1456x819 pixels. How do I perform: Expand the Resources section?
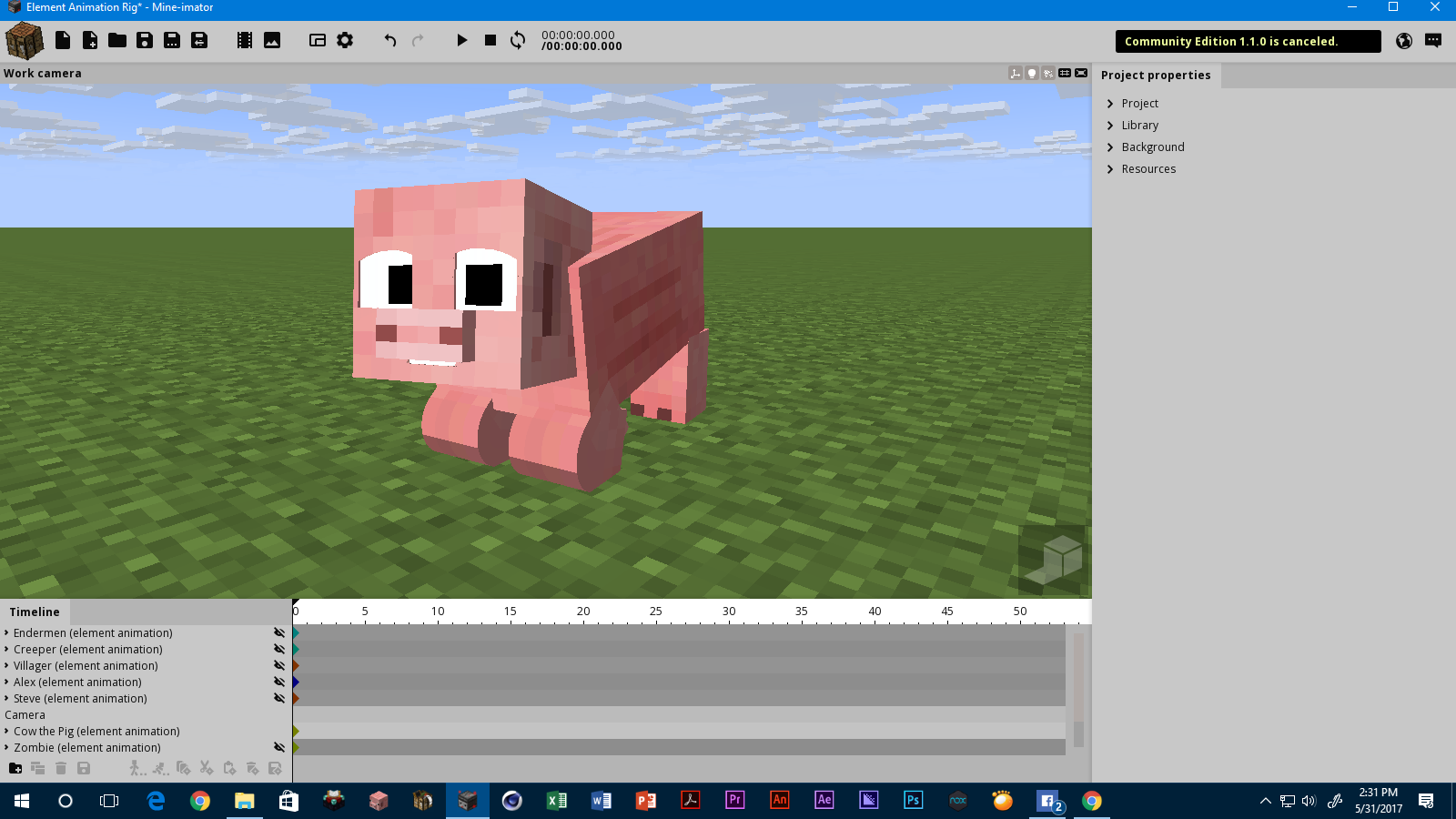(1110, 169)
